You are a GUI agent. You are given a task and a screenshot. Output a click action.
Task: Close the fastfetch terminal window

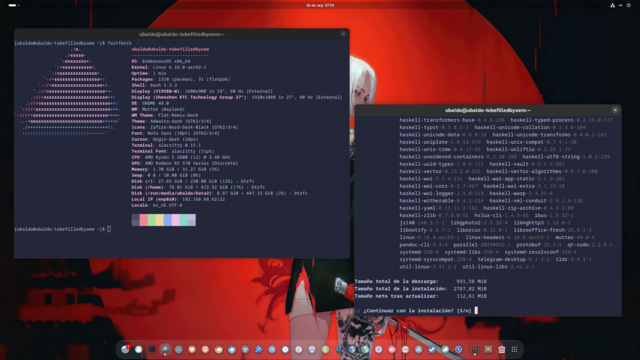(x=343, y=34)
